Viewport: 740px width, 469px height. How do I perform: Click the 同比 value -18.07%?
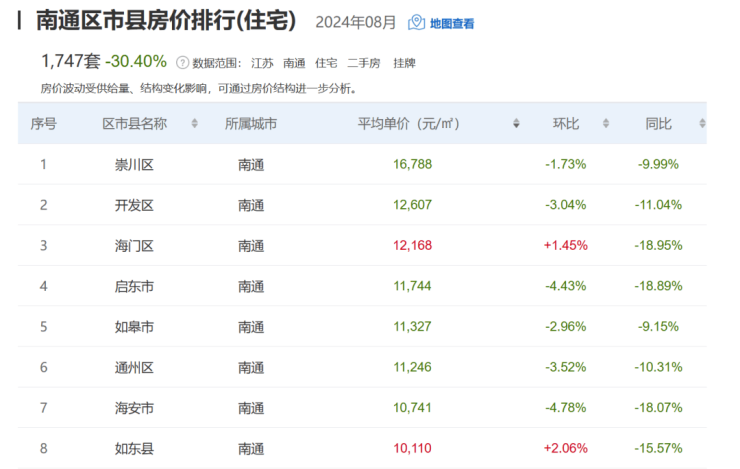[658, 408]
